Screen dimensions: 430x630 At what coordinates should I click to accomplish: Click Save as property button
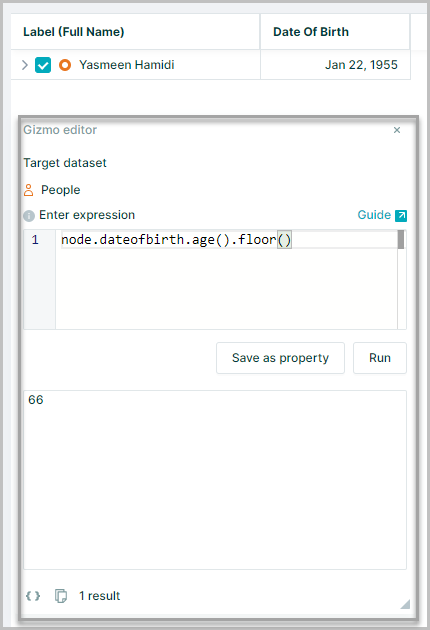[281, 358]
